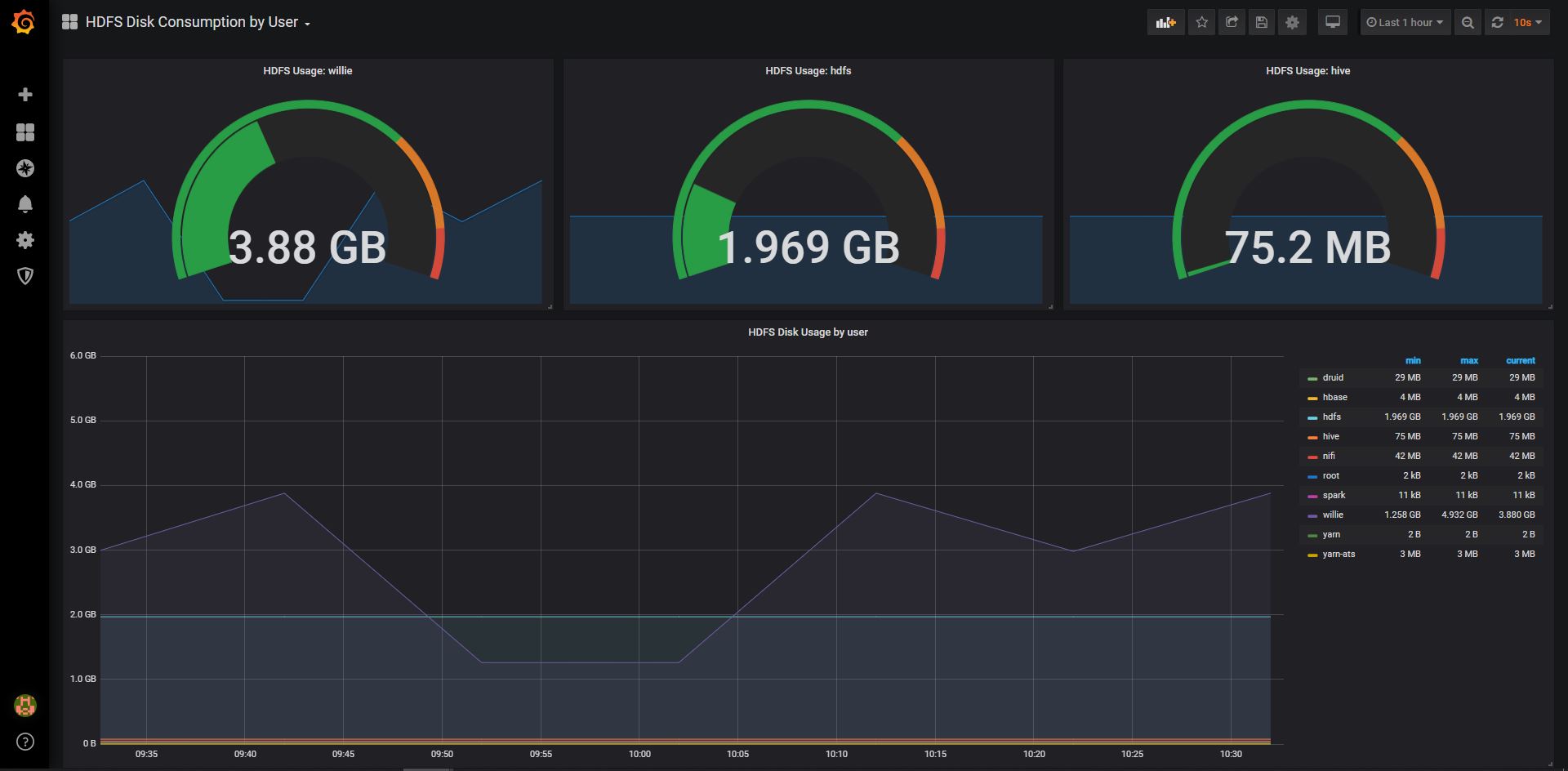Image resolution: width=1568 pixels, height=771 pixels.
Task: Click the Refresh dashboard button
Action: coord(1496,22)
